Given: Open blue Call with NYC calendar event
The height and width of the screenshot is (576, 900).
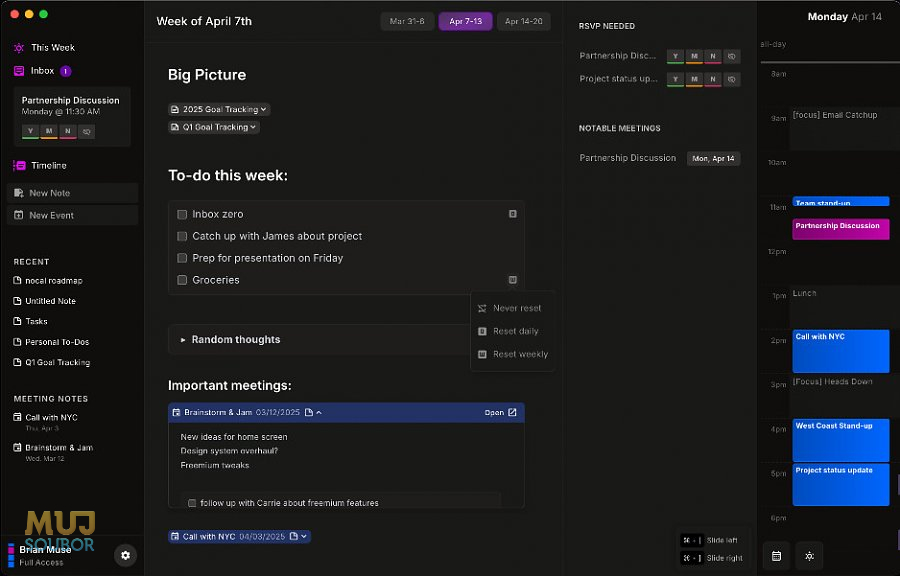Looking at the screenshot, I should pos(841,351).
